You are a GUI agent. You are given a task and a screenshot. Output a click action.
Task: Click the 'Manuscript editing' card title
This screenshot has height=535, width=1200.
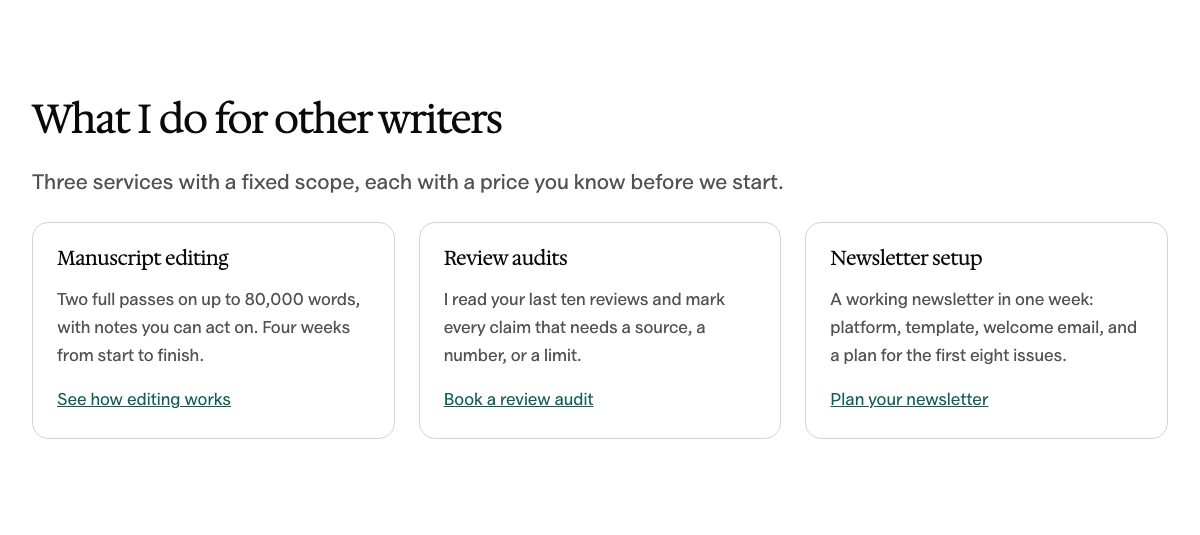coord(143,258)
